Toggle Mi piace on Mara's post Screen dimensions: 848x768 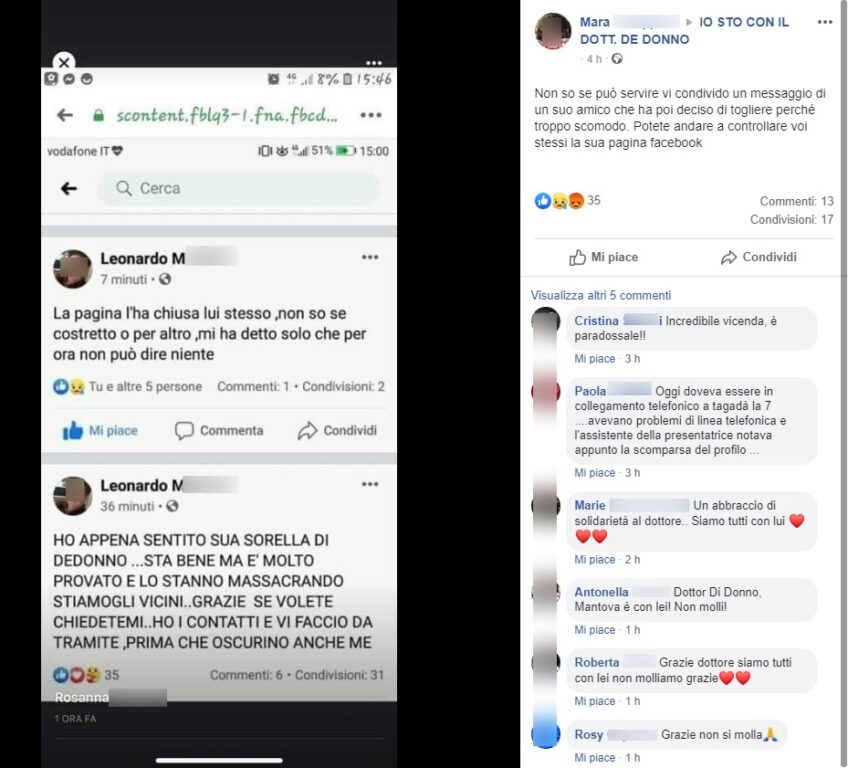point(604,257)
